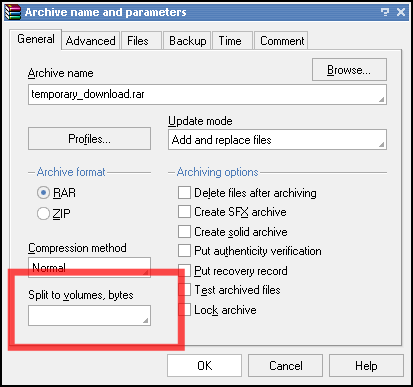Enable Delete files after archiving
413x387 pixels.
184,193
